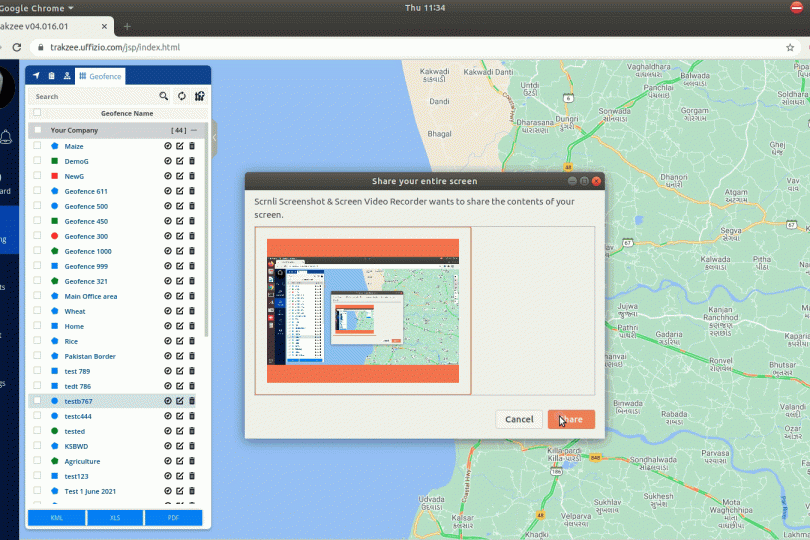Tick the checkbox next to NewG
The width and height of the screenshot is (810, 540).
point(38,176)
